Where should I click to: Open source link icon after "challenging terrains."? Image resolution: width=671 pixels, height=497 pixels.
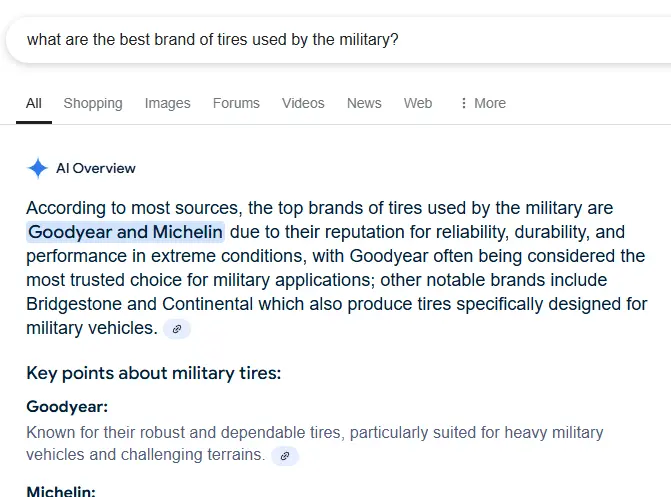(285, 456)
